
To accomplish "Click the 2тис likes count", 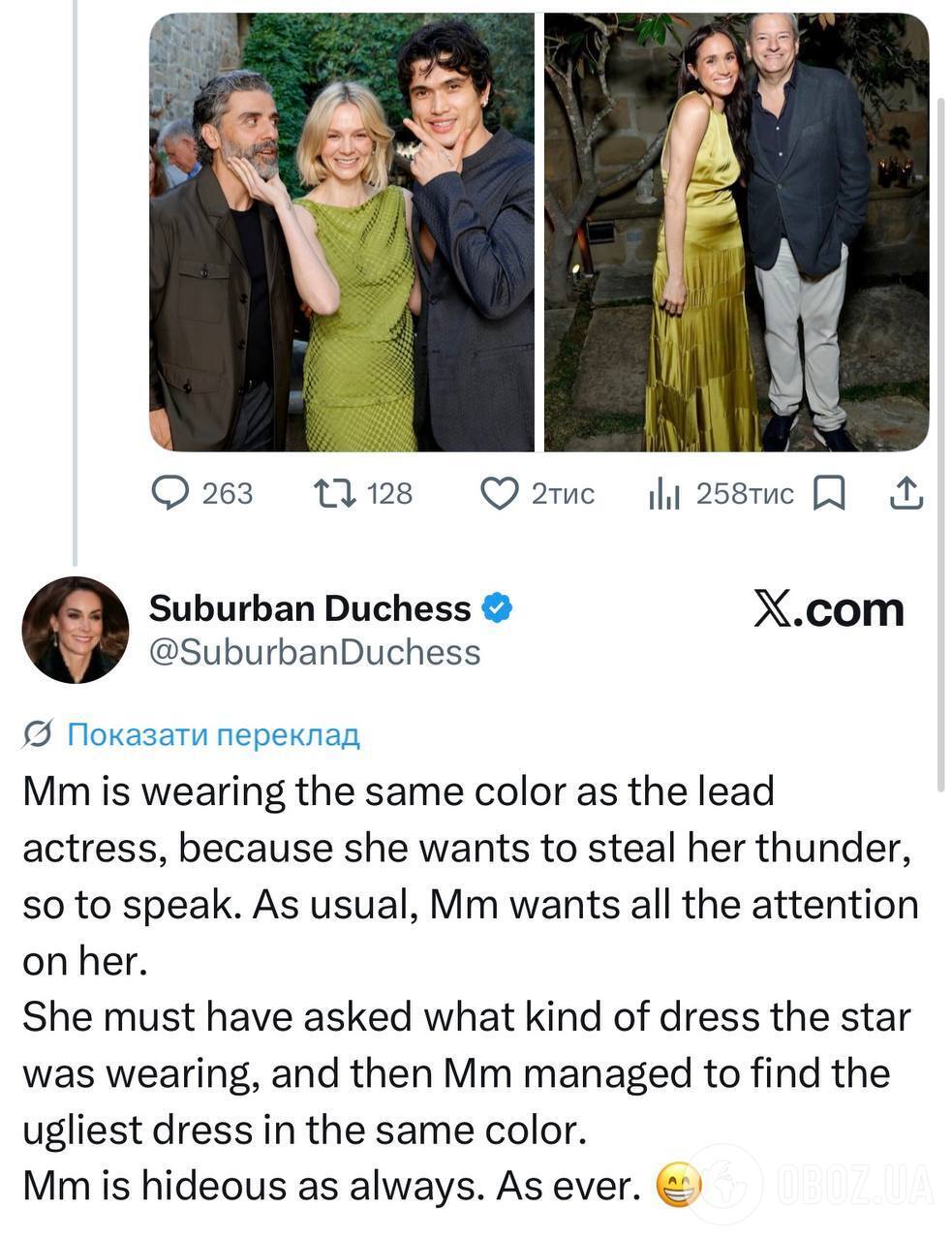I will [x=562, y=494].
